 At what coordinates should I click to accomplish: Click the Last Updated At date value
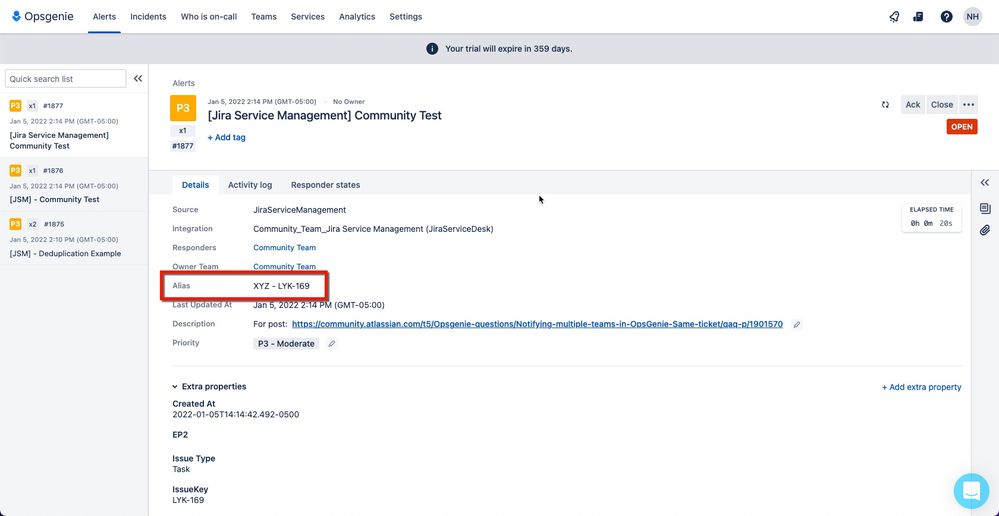(319, 305)
